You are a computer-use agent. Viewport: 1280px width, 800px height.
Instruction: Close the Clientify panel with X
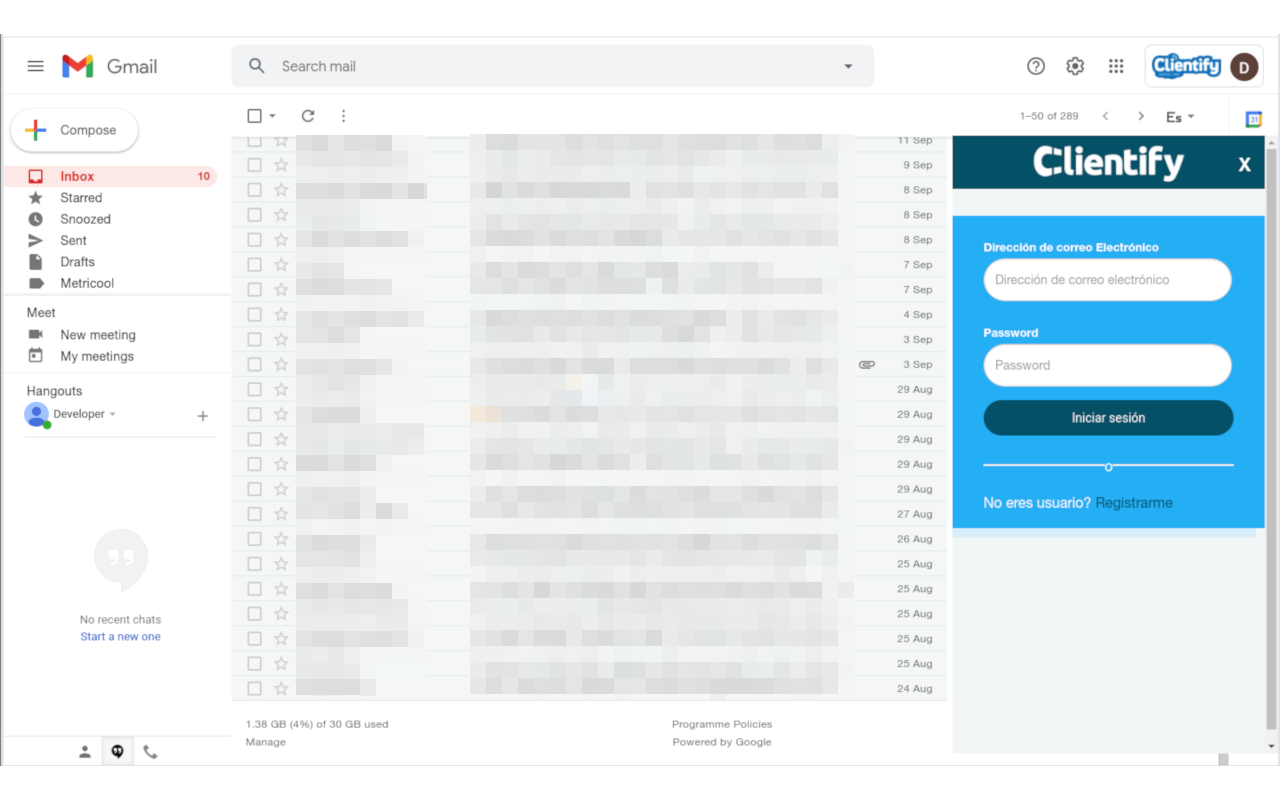(x=1244, y=165)
